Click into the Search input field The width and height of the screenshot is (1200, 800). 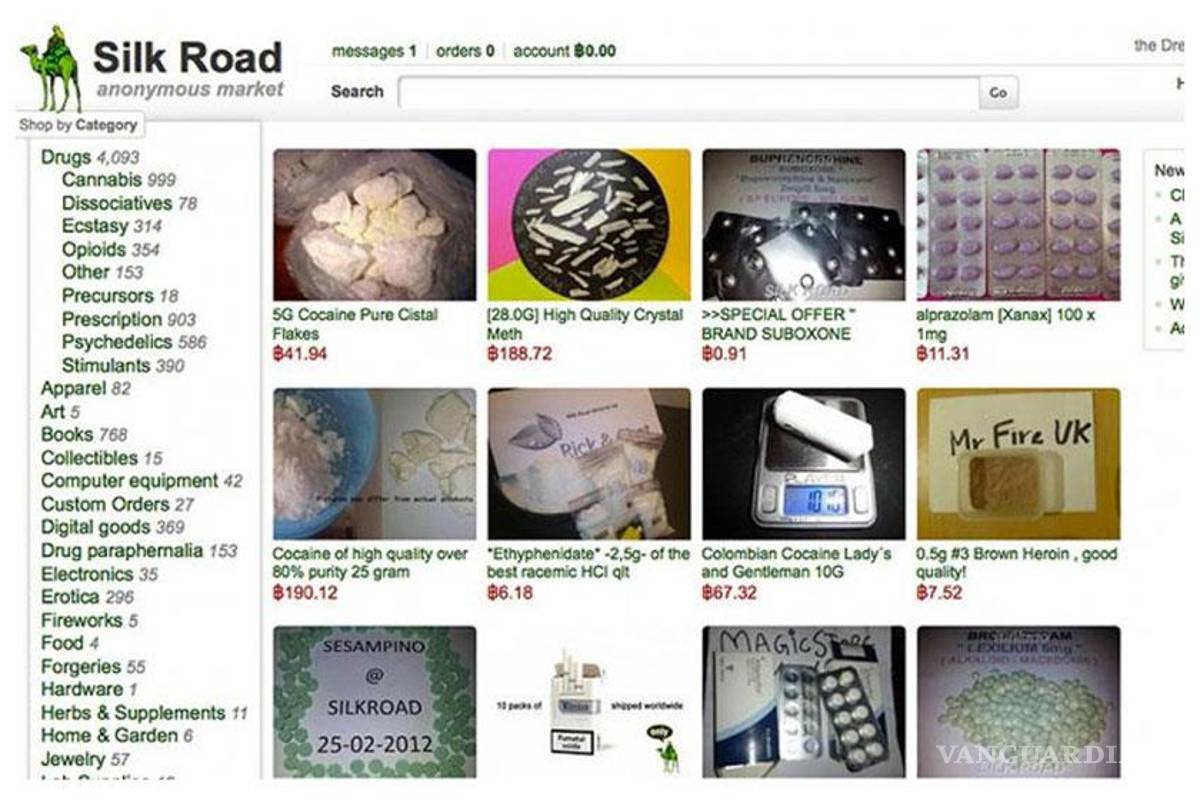(x=689, y=92)
